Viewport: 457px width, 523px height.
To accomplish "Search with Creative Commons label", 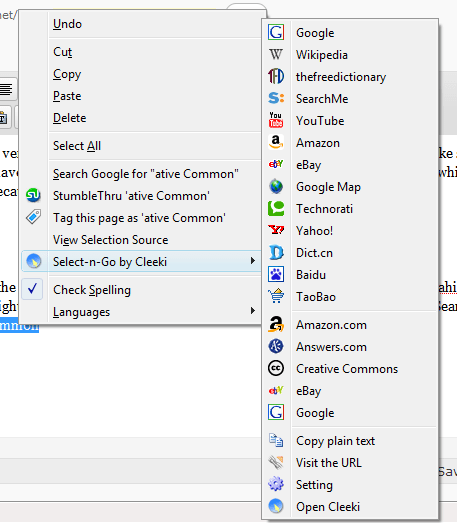I will [x=347, y=369].
